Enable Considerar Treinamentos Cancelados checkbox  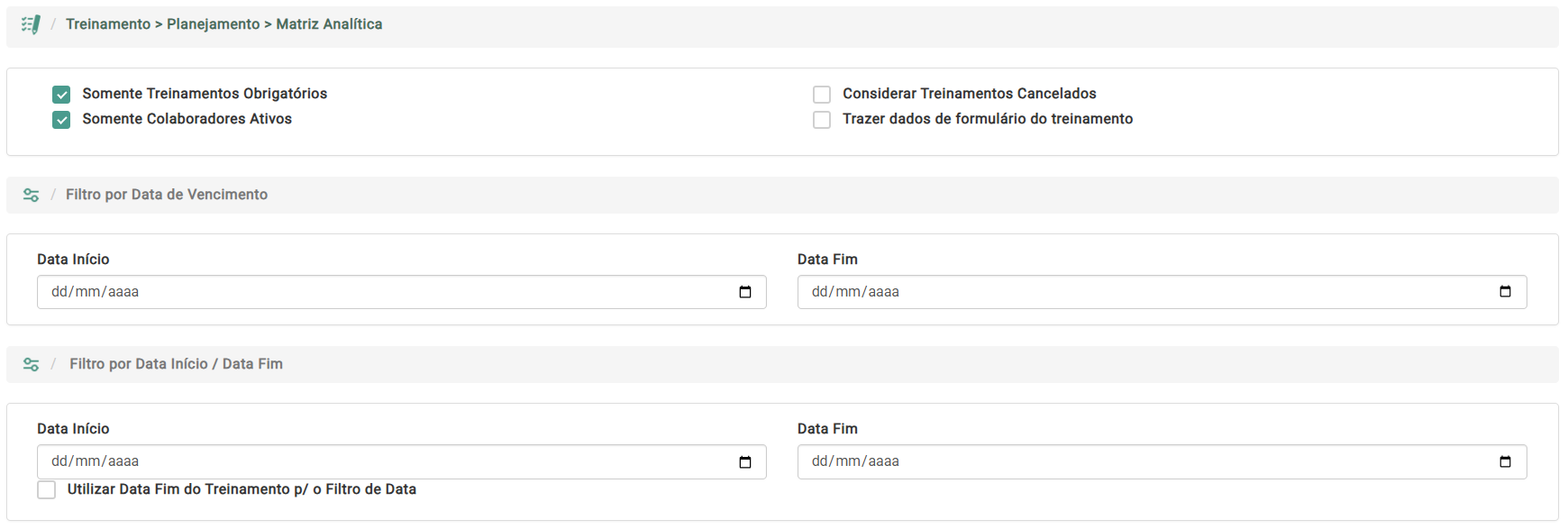(822, 95)
